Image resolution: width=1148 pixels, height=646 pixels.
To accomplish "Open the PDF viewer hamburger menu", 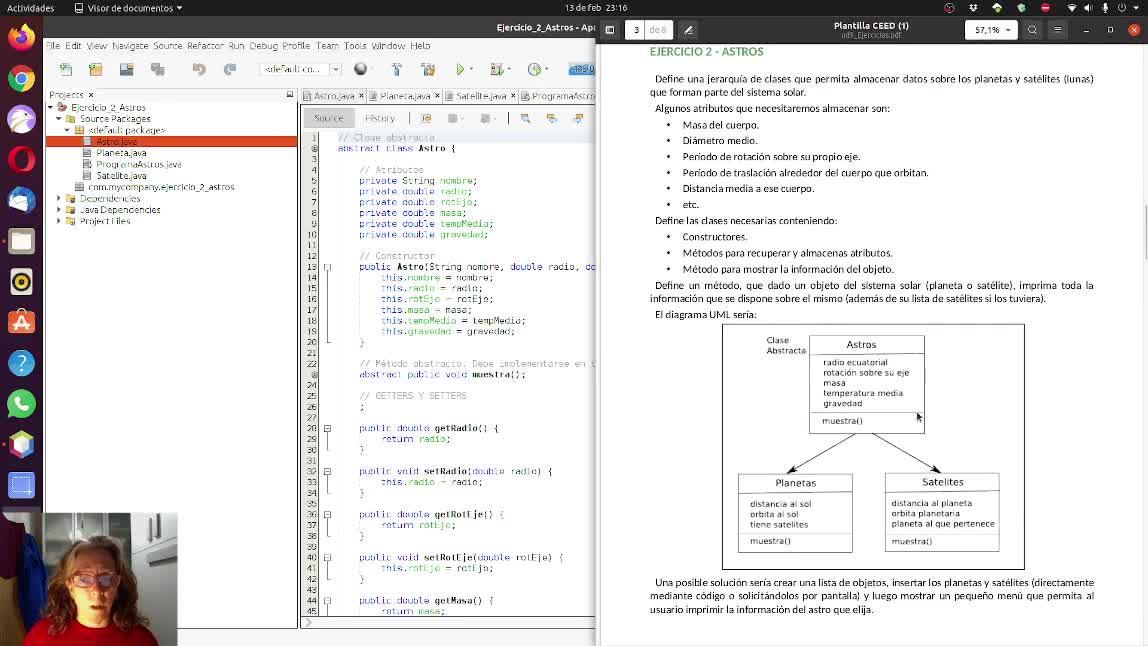I will pos(1057,30).
